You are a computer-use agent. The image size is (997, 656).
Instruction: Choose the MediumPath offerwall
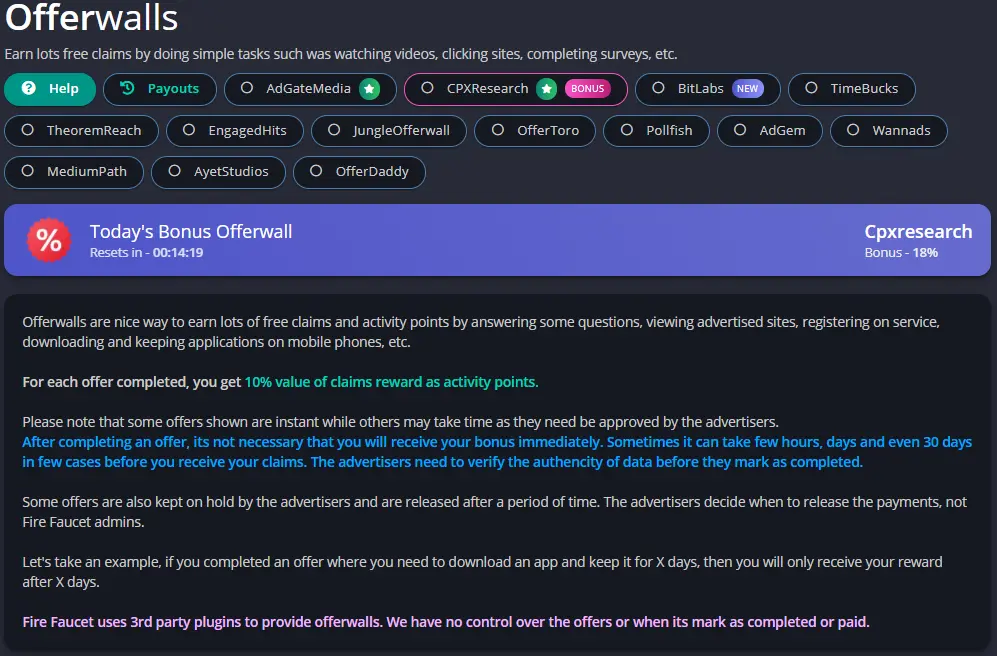click(x=74, y=172)
